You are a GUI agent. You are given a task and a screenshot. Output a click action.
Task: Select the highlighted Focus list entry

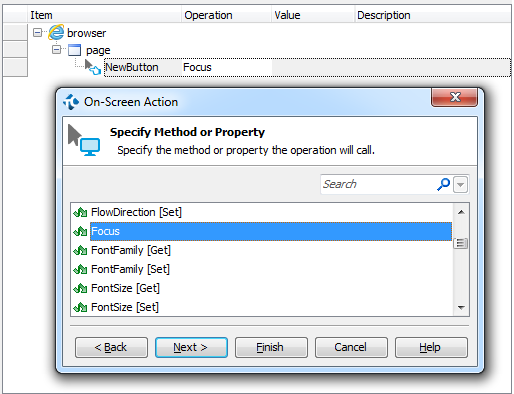271,231
